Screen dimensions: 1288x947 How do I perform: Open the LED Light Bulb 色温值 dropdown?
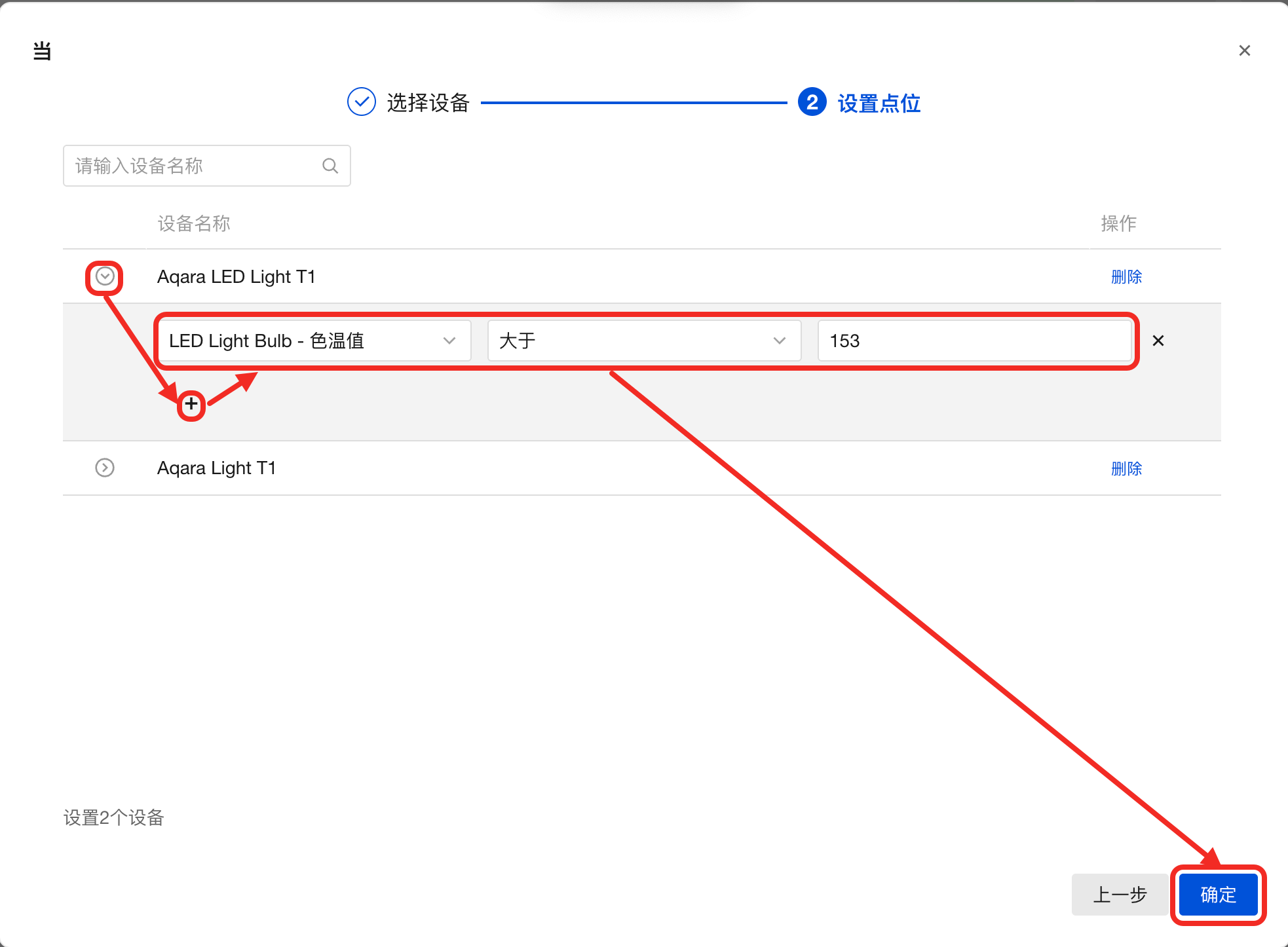click(314, 341)
